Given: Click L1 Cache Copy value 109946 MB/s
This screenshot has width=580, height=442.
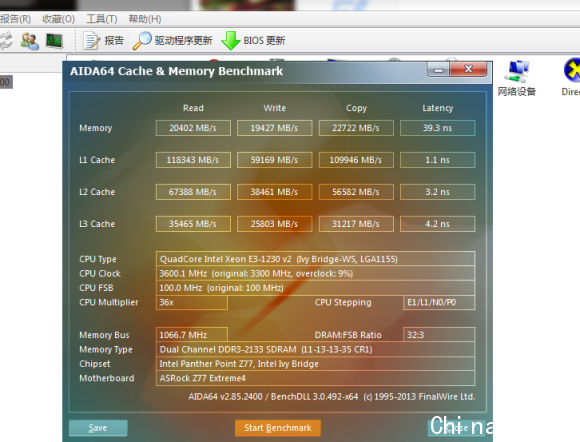Looking at the screenshot, I should [356, 160].
